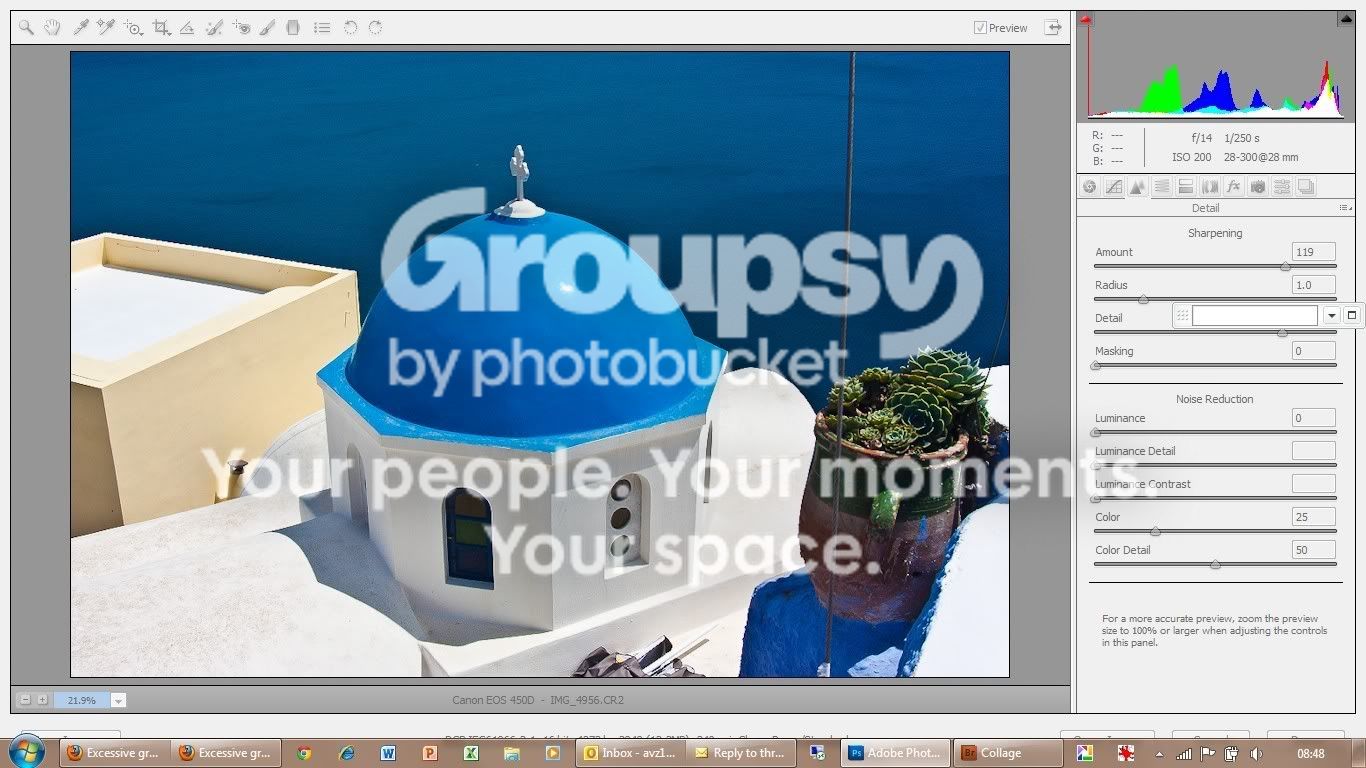Screen dimensions: 1366x768
Task: Open the Camera Calibration tab
Action: [1258, 187]
